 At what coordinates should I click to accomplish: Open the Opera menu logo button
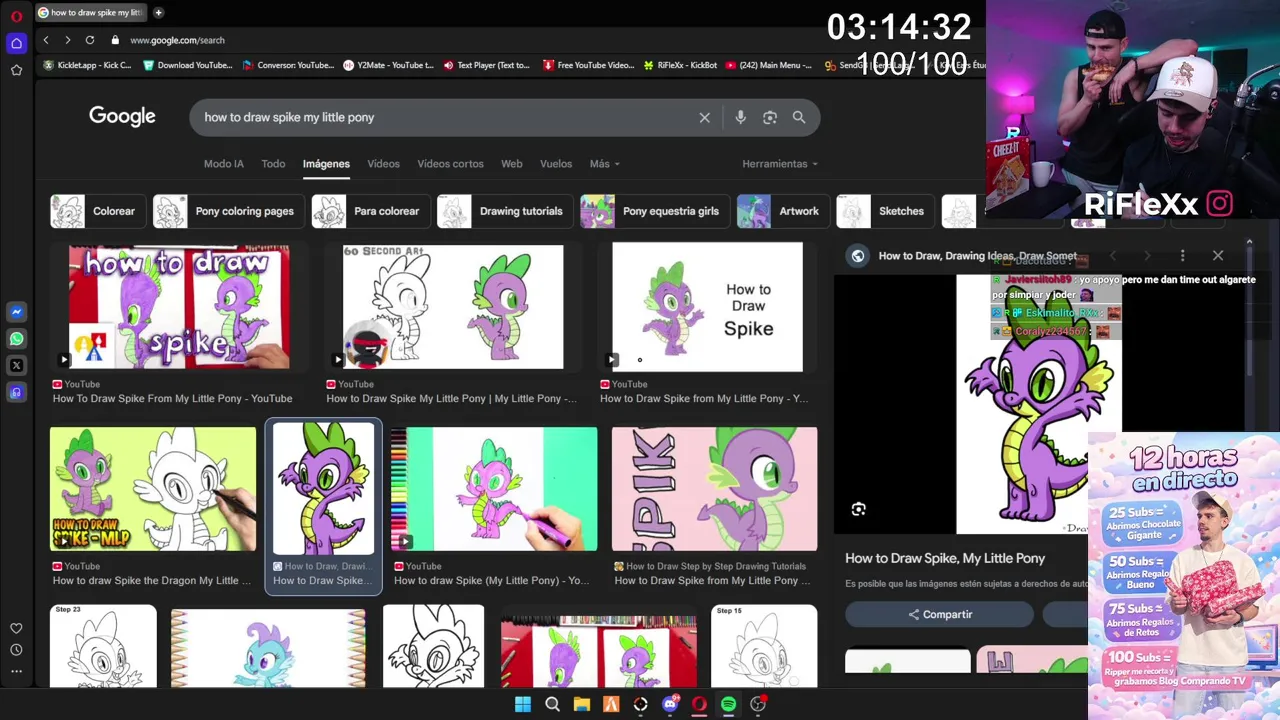(x=16, y=17)
